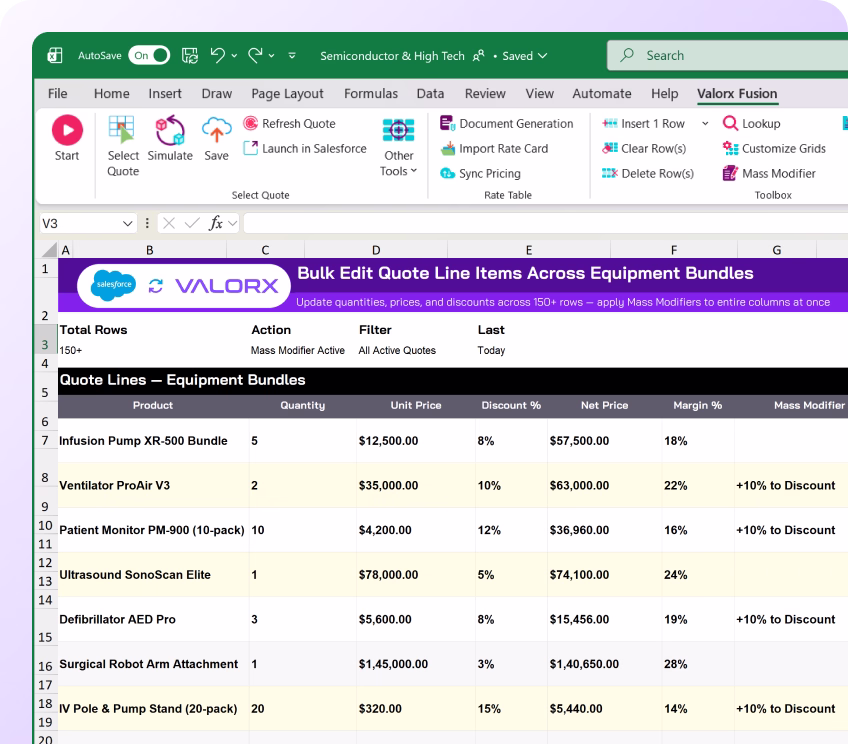Click the Start play icon
This screenshot has width=848, height=744.
(x=67, y=130)
